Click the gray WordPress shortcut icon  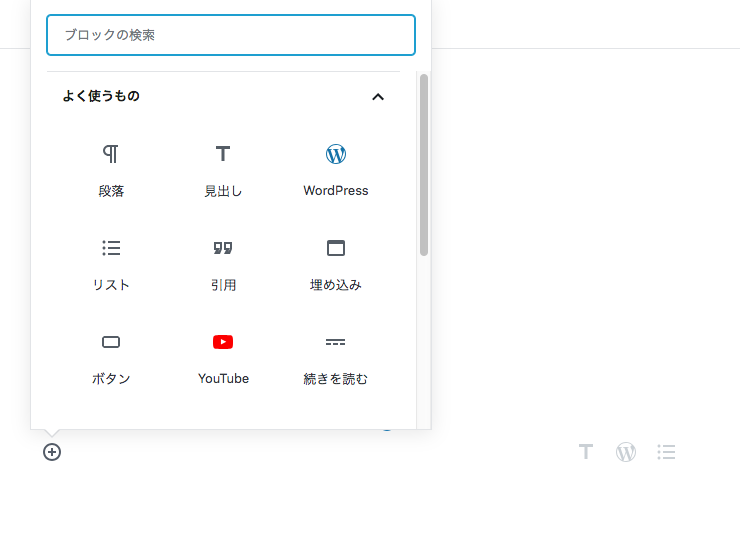pos(626,452)
